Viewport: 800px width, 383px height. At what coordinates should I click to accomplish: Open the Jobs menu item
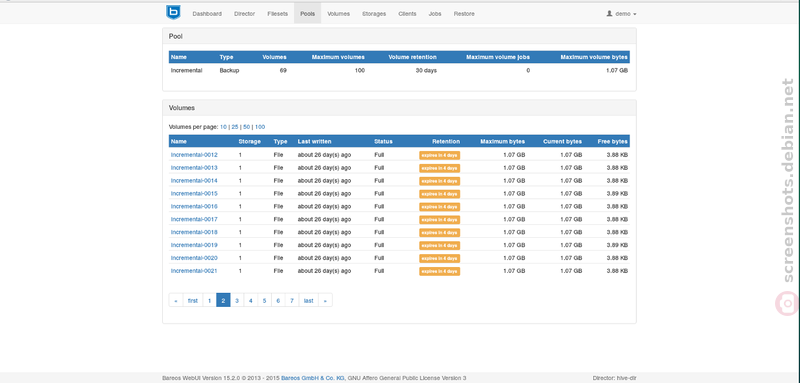pos(435,14)
